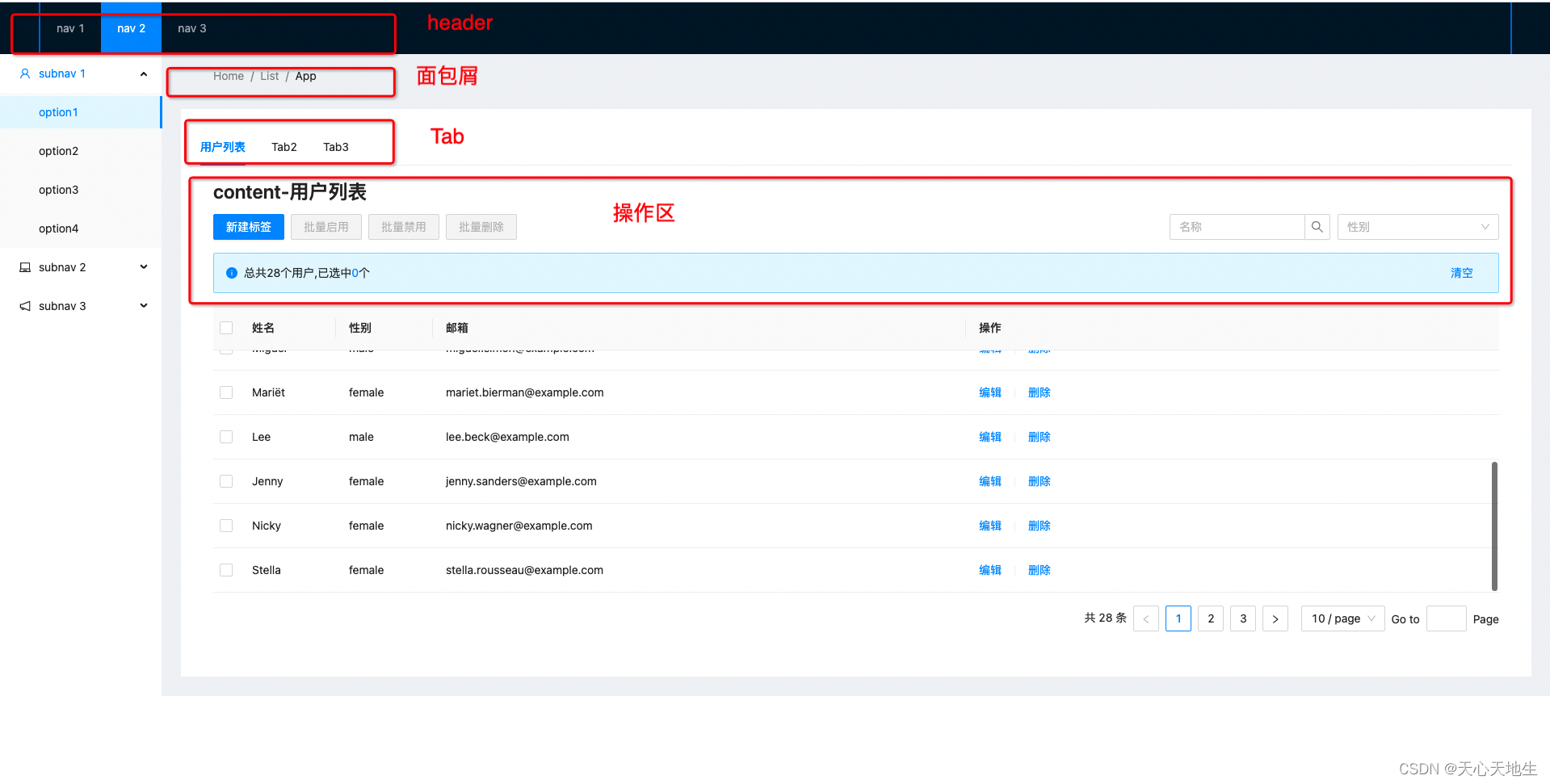Click 编辑 in Jenny's row
This screenshot has width=1550, height=784.
(x=990, y=481)
